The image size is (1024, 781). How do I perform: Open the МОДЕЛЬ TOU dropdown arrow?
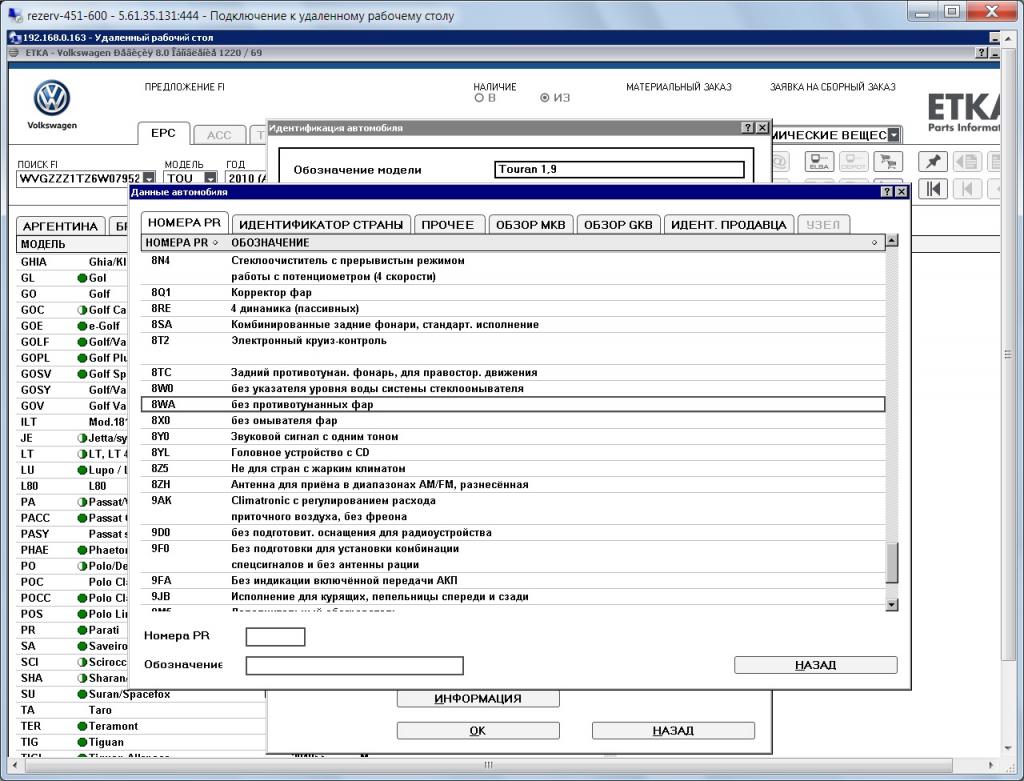point(210,178)
